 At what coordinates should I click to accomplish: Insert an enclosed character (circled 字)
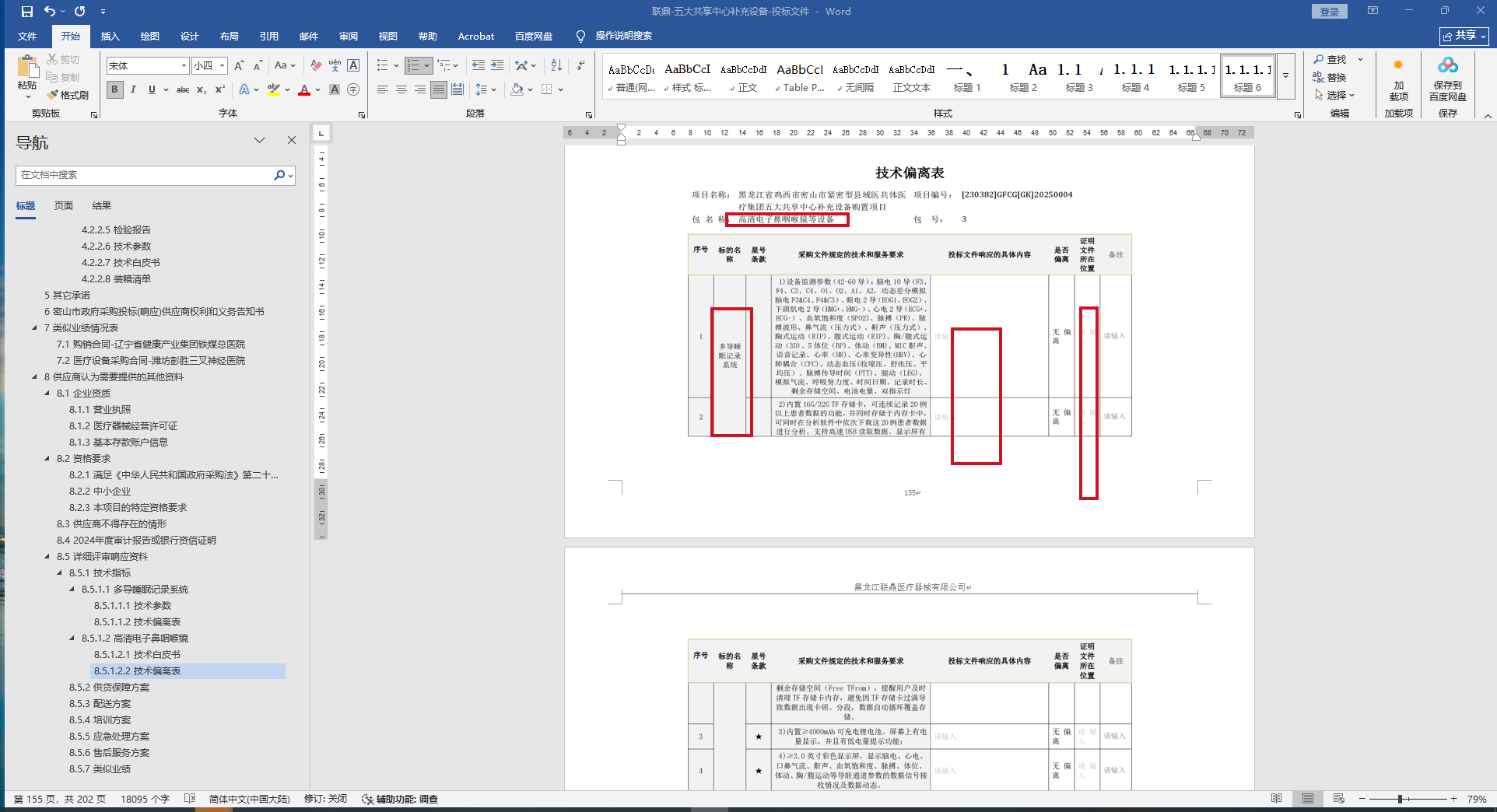353,89
